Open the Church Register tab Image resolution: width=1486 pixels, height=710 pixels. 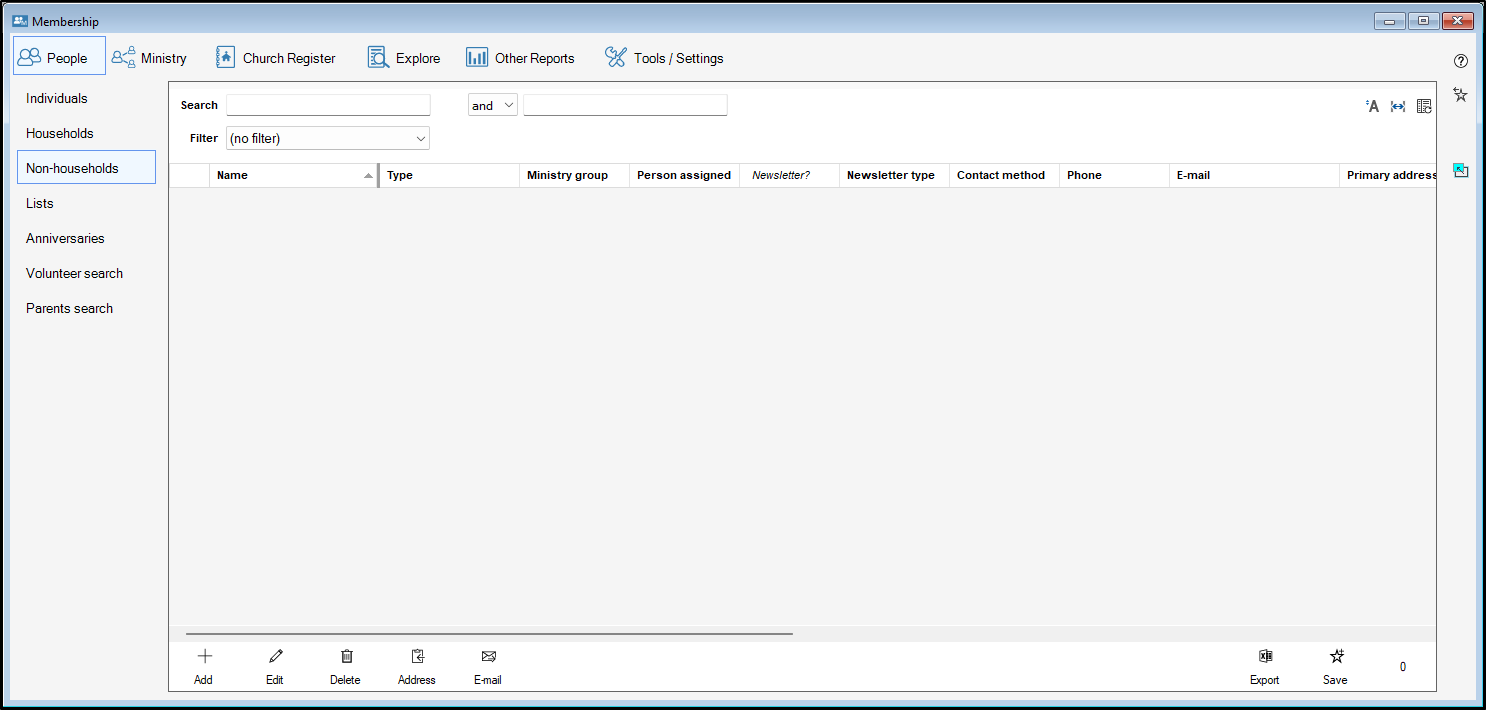point(276,58)
